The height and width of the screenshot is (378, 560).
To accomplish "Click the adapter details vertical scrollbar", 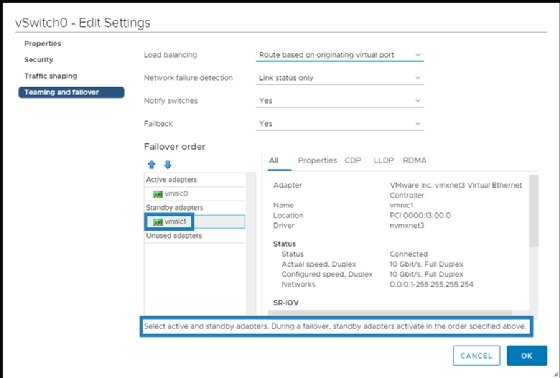I will [534, 211].
